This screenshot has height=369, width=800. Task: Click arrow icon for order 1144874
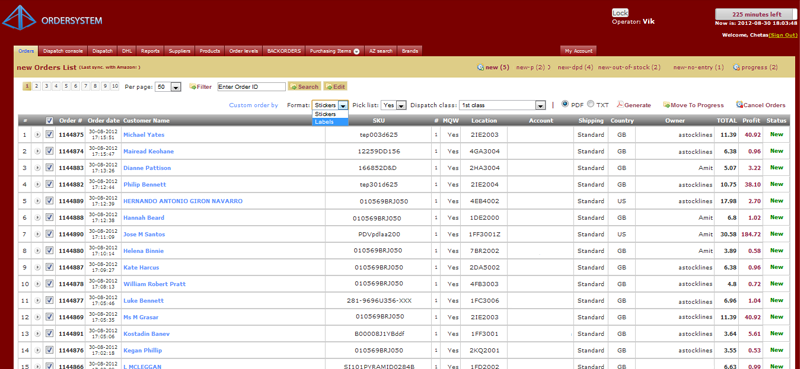37,152
